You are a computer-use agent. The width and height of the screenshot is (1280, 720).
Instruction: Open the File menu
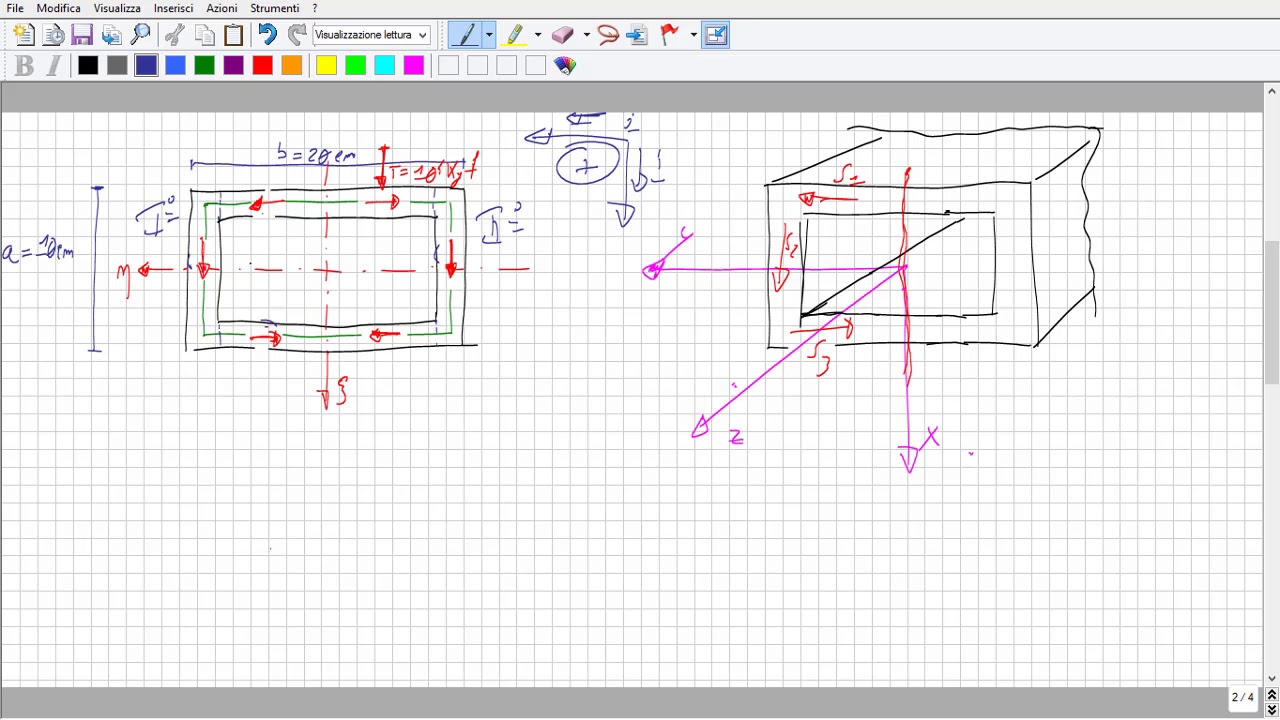tap(15, 8)
